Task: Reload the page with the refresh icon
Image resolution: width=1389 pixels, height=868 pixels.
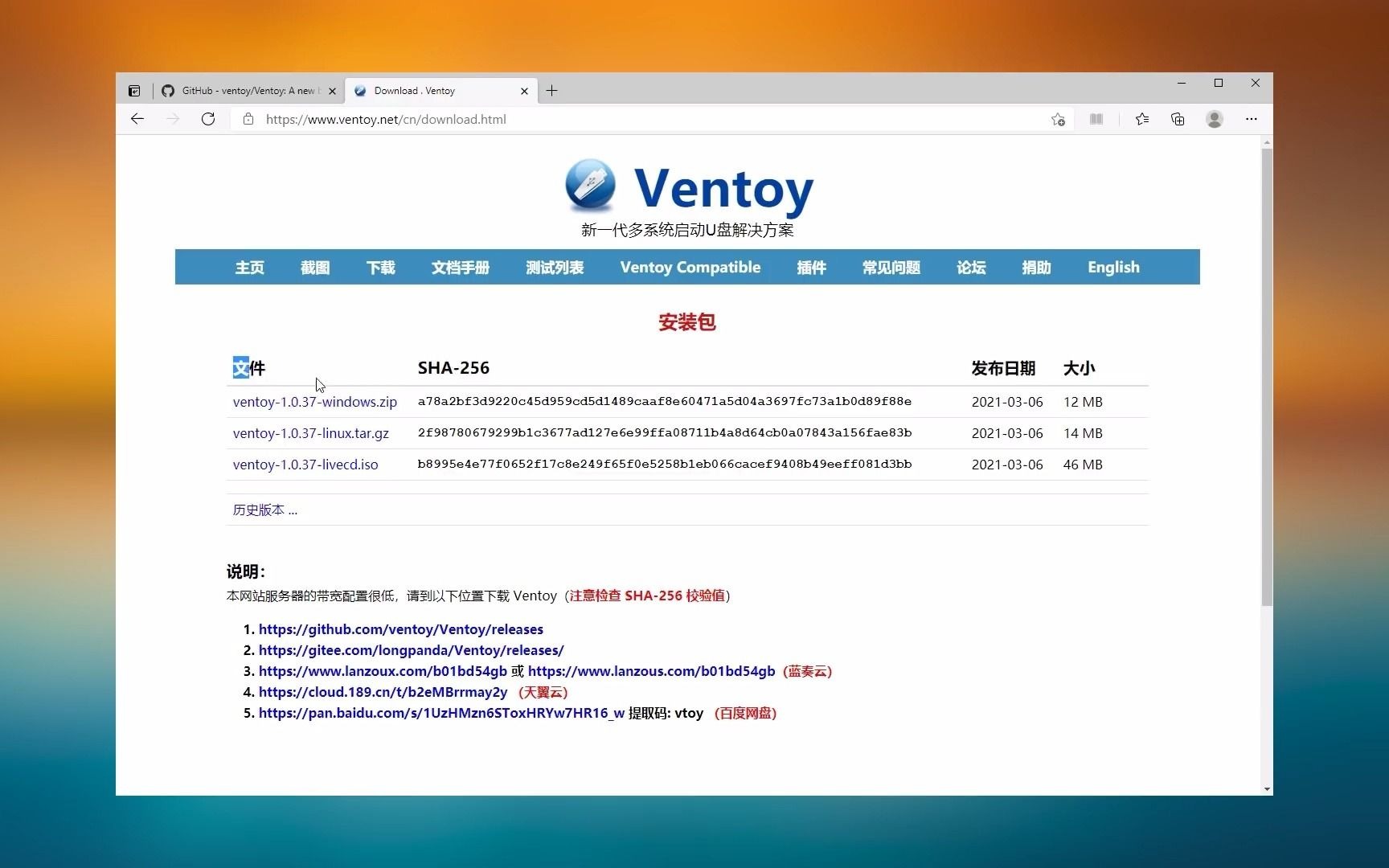Action: pyautogui.click(x=208, y=119)
